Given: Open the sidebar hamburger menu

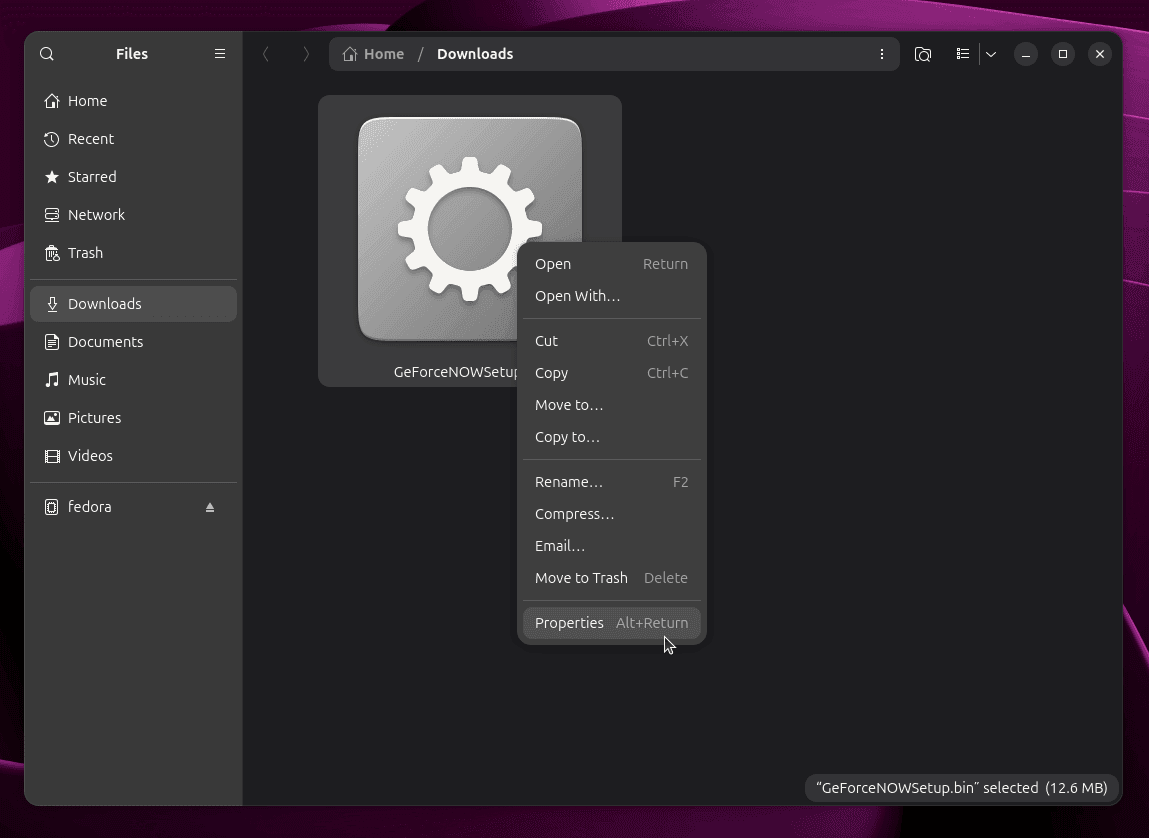Looking at the screenshot, I should coord(220,54).
